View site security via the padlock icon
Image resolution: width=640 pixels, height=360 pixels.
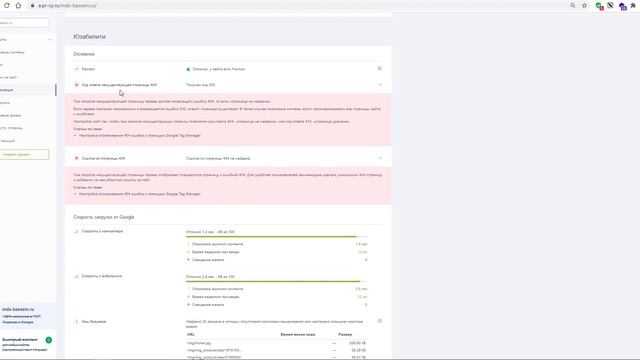(32, 6)
